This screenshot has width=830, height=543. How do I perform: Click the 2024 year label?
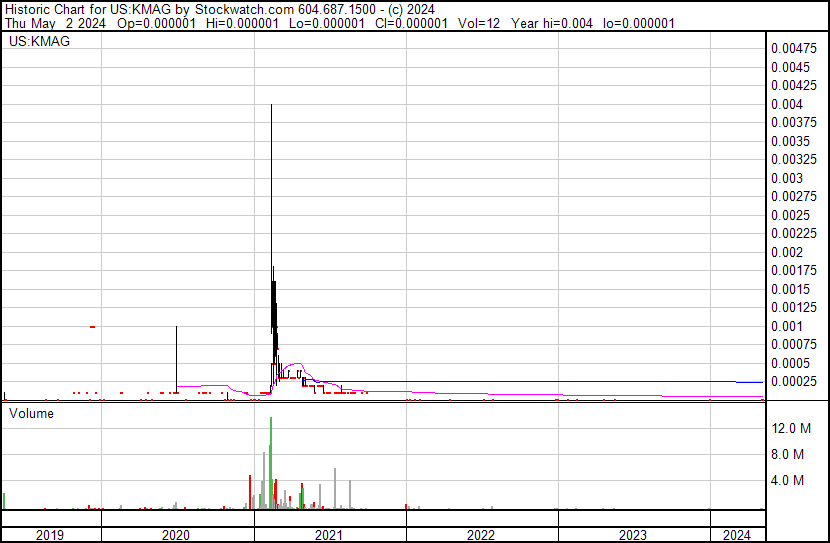tap(736, 535)
